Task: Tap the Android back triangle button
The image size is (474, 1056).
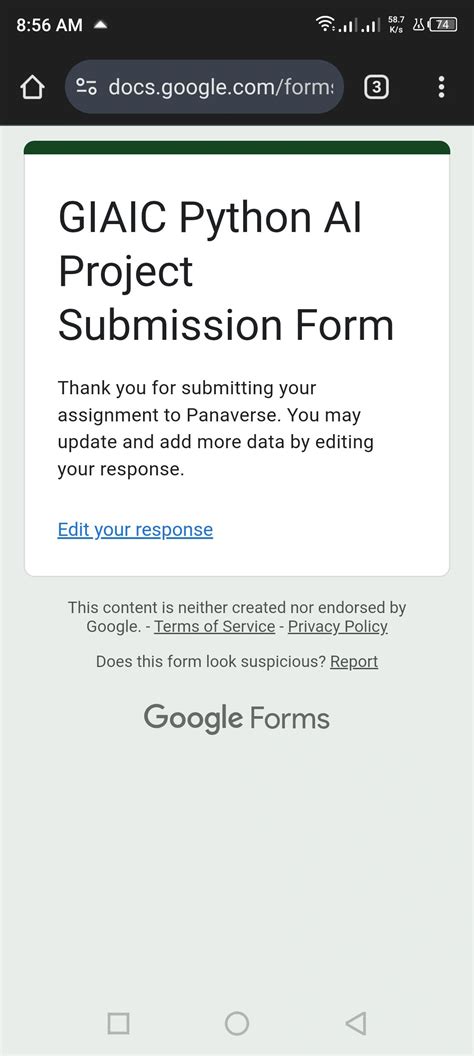Action: point(356,1023)
